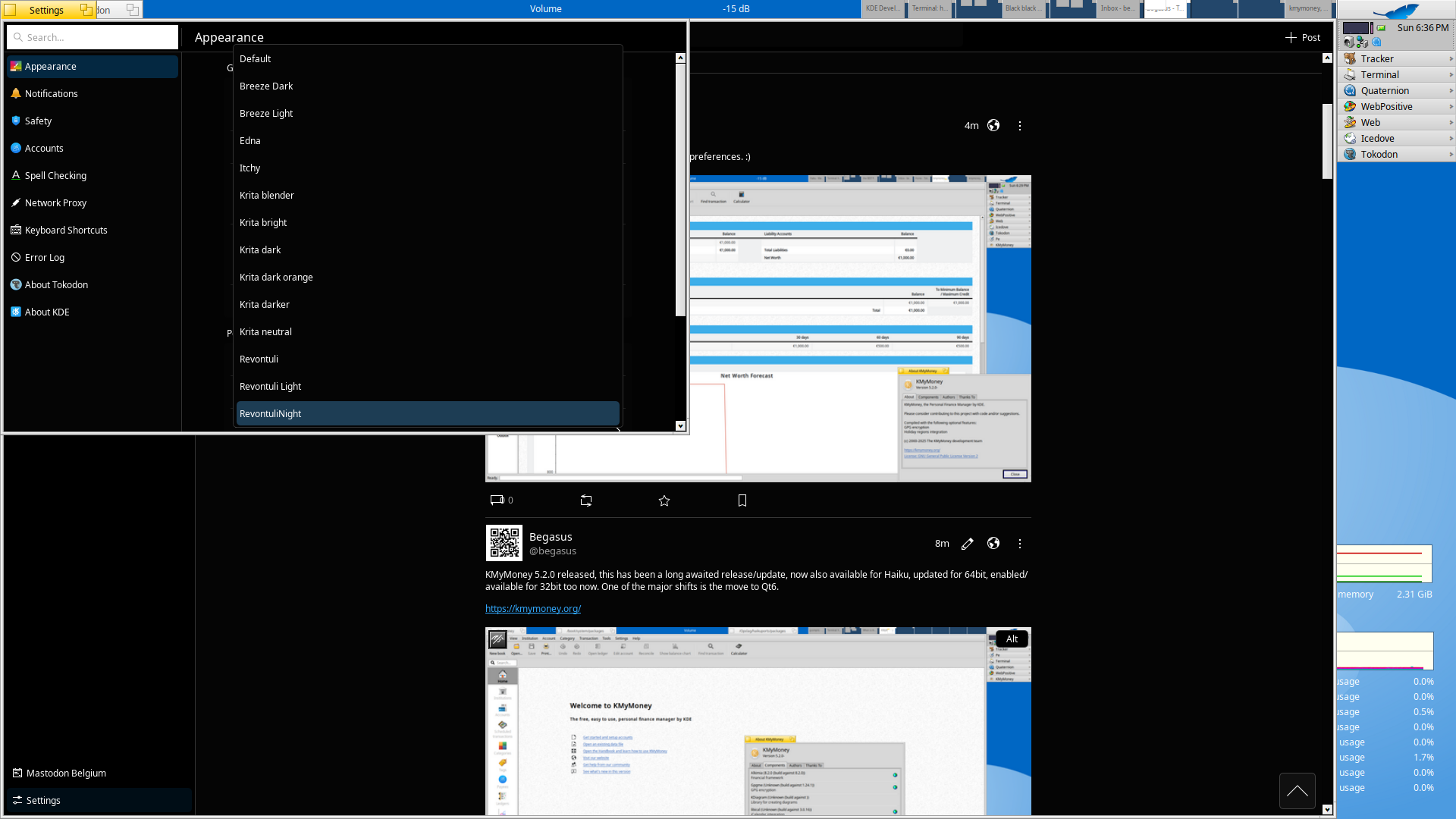This screenshot has width=1456, height=819.
Task: Bookmark the post with the bookmark icon
Action: coord(742,500)
